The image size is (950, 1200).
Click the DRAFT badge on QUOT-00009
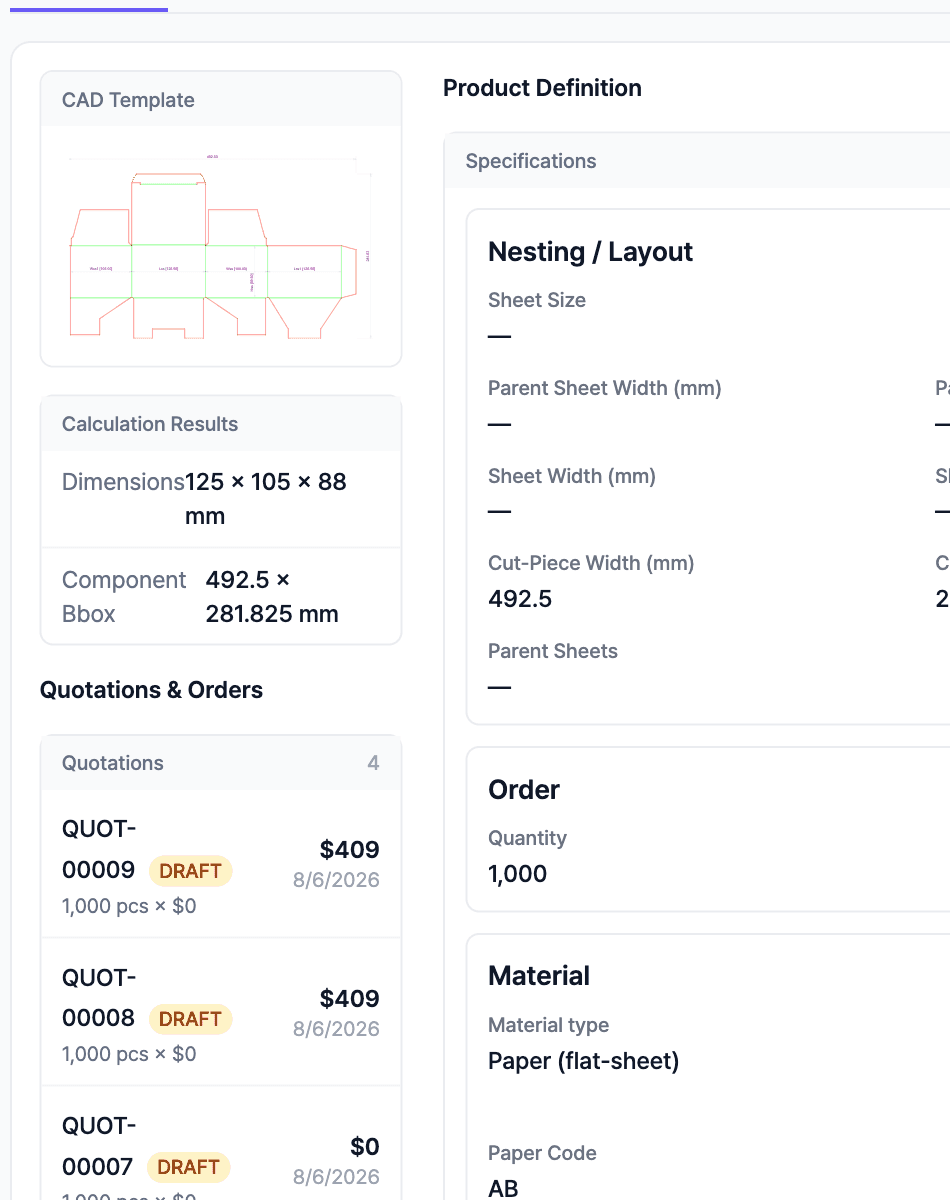click(190, 871)
